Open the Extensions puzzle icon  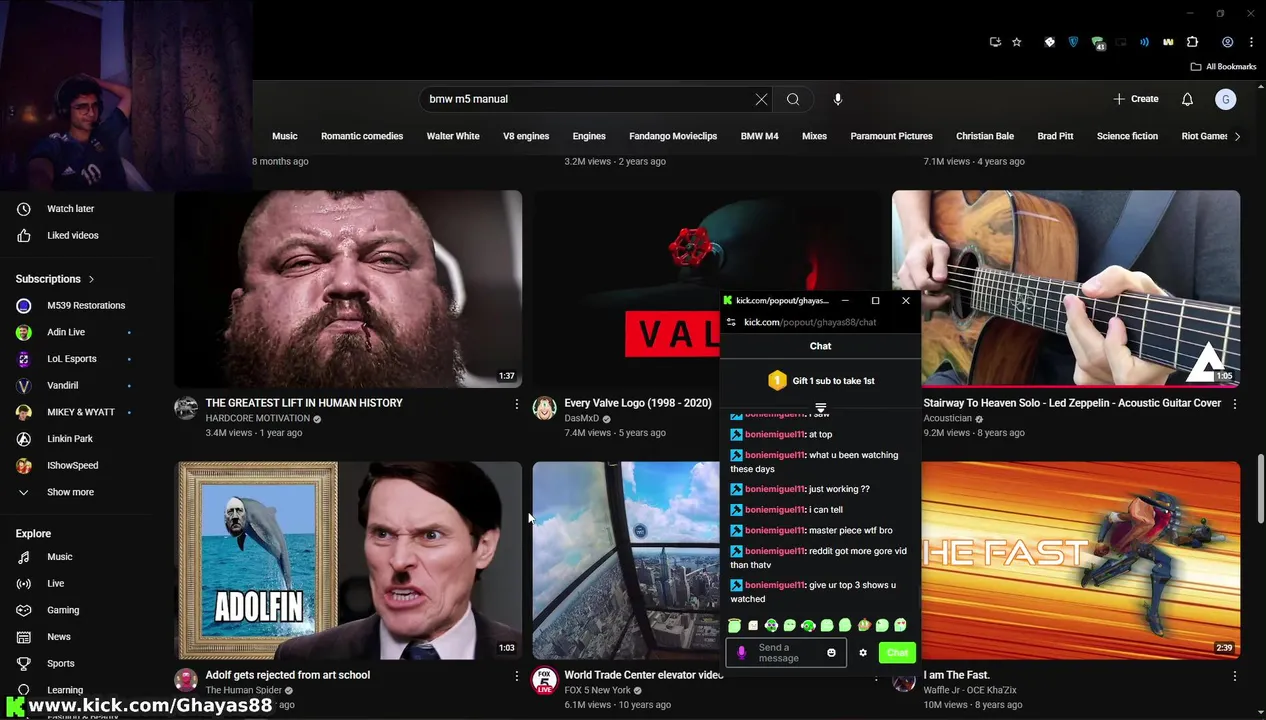1192,42
